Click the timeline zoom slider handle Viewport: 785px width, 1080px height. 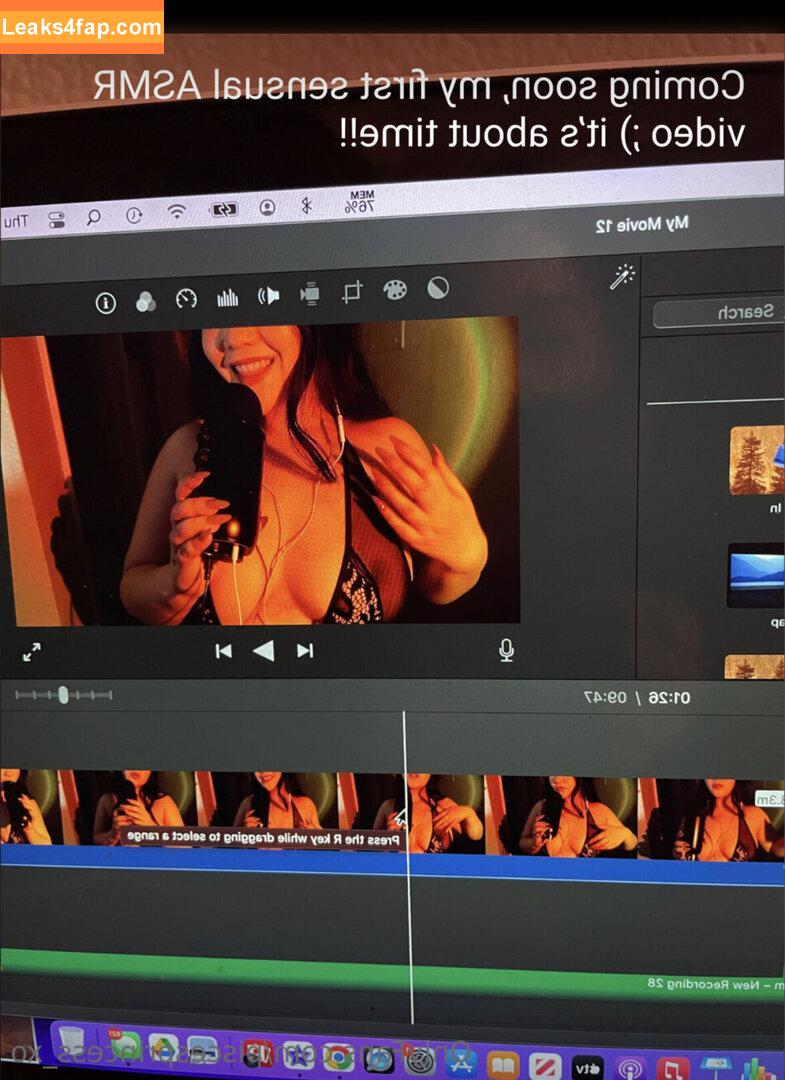pos(63,694)
